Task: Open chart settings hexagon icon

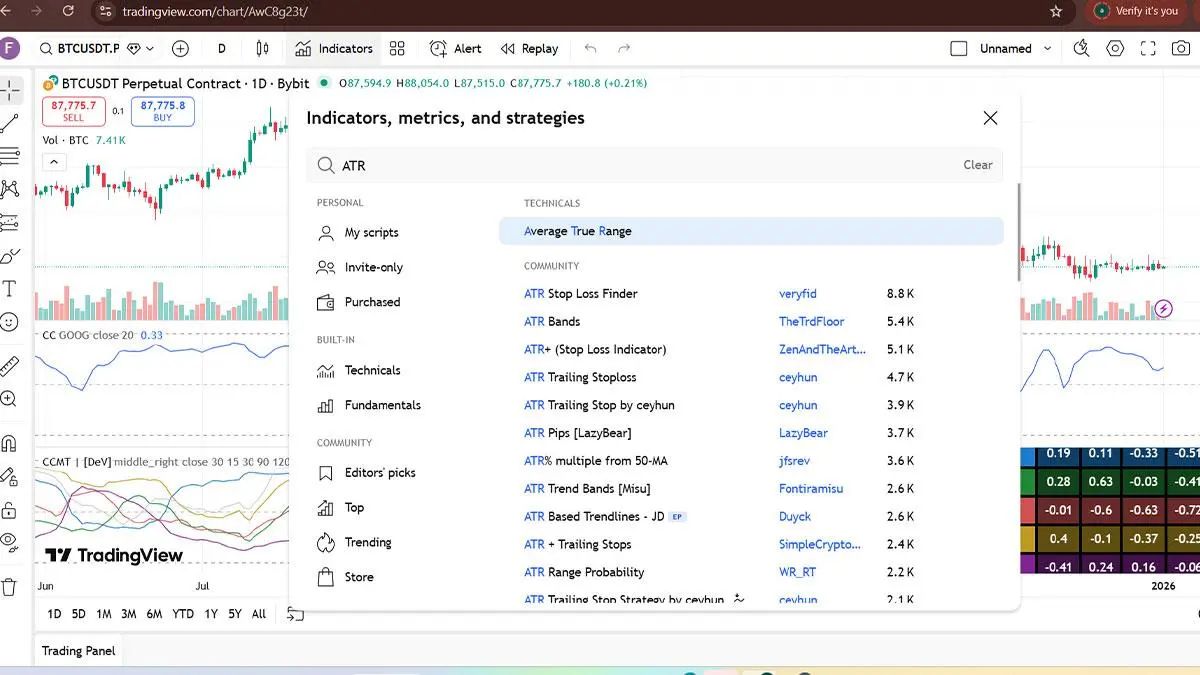Action: click(1115, 48)
